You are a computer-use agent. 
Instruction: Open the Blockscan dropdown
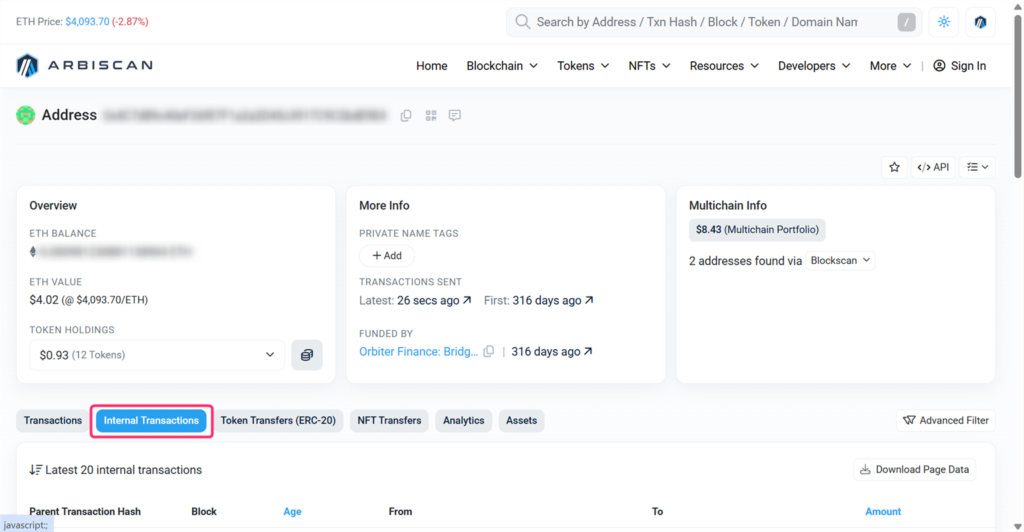click(x=840, y=260)
